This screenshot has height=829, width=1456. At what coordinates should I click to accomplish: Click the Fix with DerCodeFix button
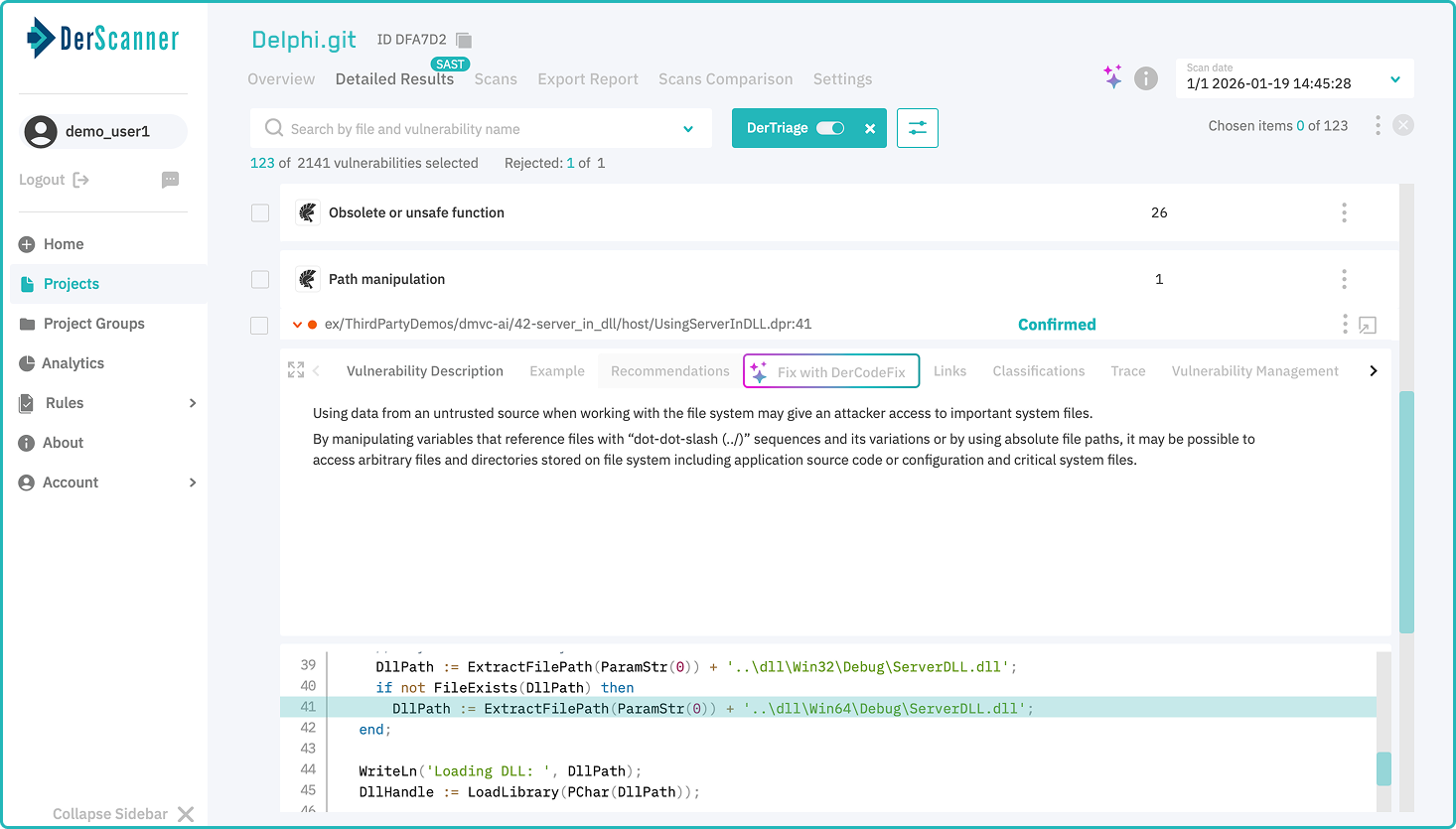pyautogui.click(x=830, y=370)
